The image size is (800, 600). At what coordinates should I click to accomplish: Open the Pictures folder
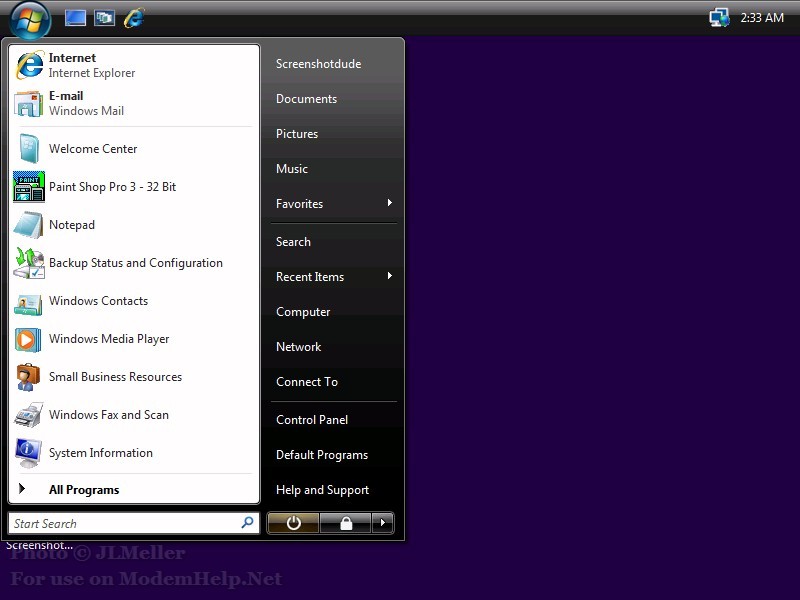(x=297, y=134)
